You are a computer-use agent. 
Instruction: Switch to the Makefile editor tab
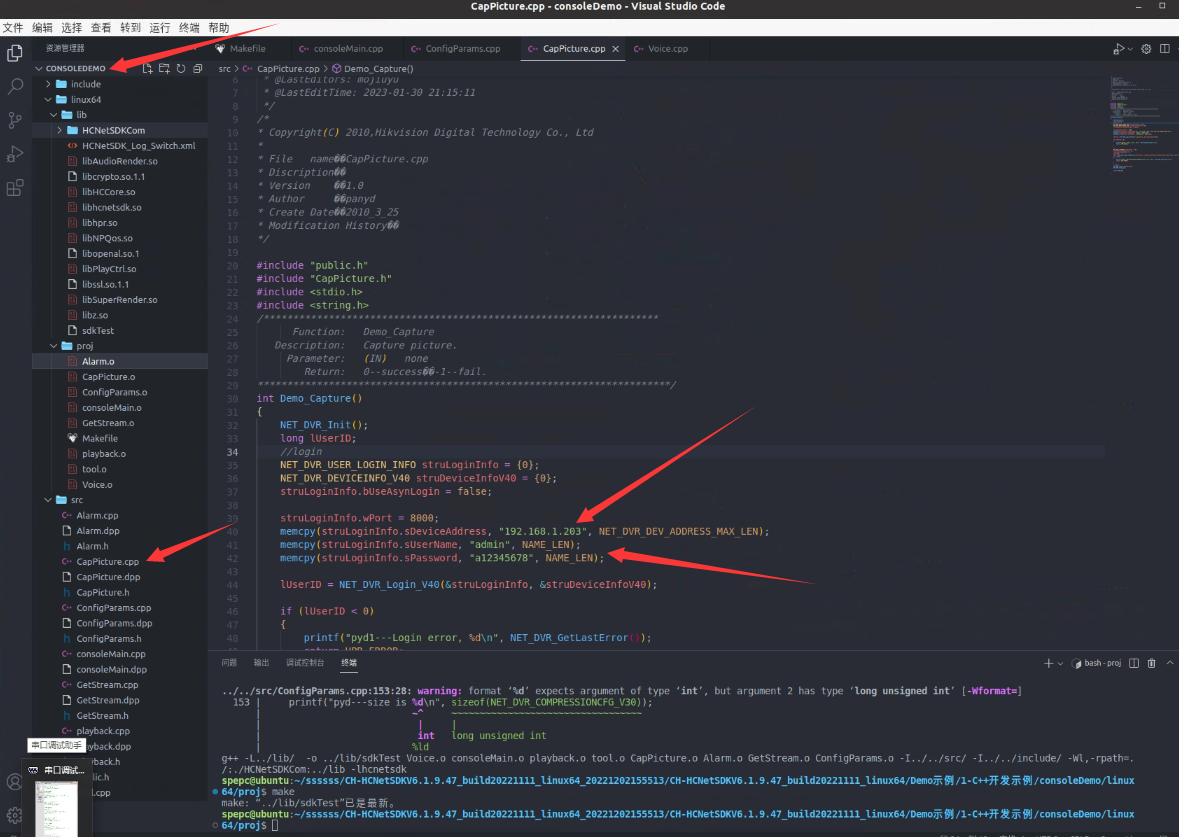tap(247, 49)
